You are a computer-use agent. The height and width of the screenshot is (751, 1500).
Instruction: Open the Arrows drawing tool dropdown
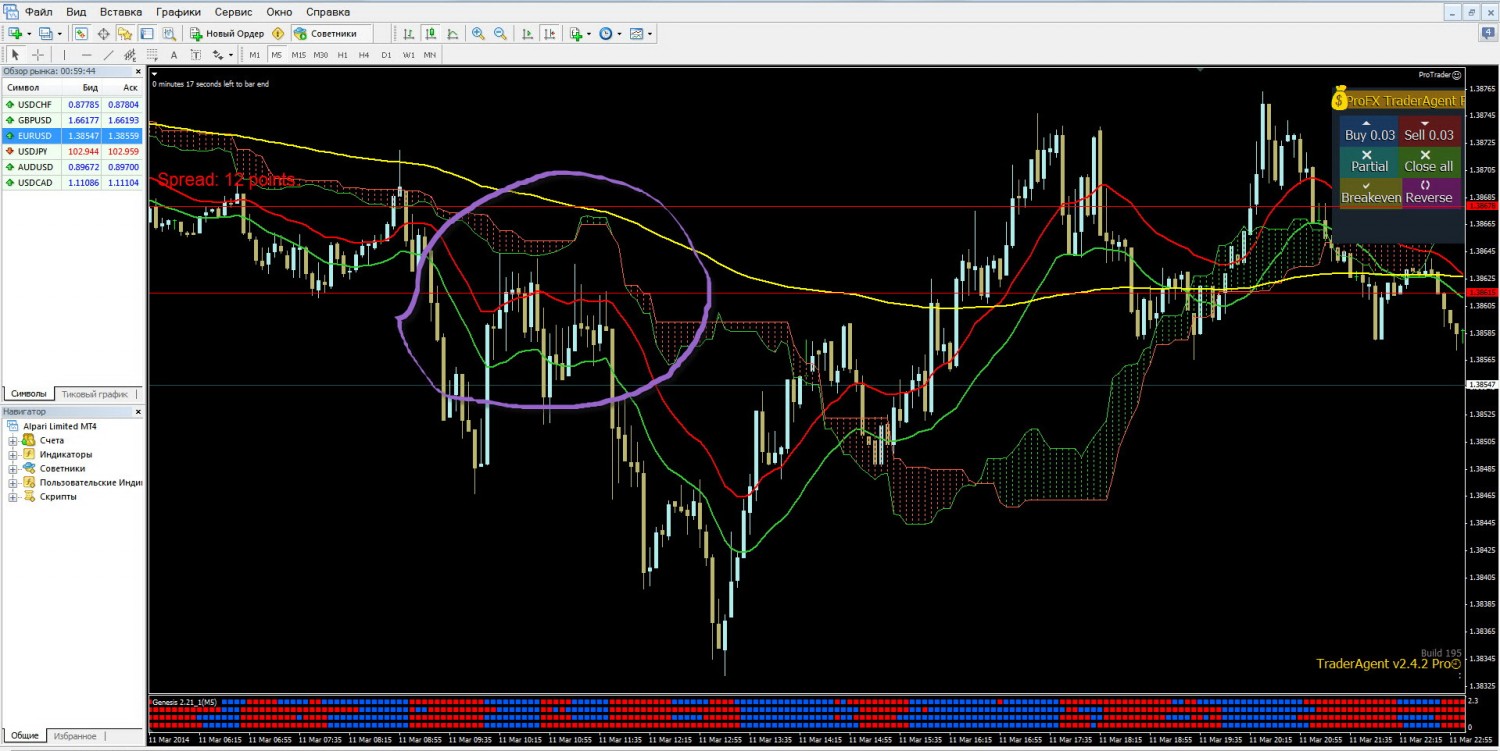(x=231, y=54)
